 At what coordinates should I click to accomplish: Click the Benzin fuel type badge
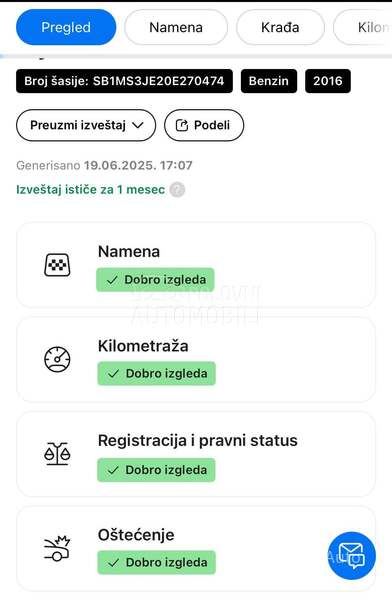pos(269,81)
